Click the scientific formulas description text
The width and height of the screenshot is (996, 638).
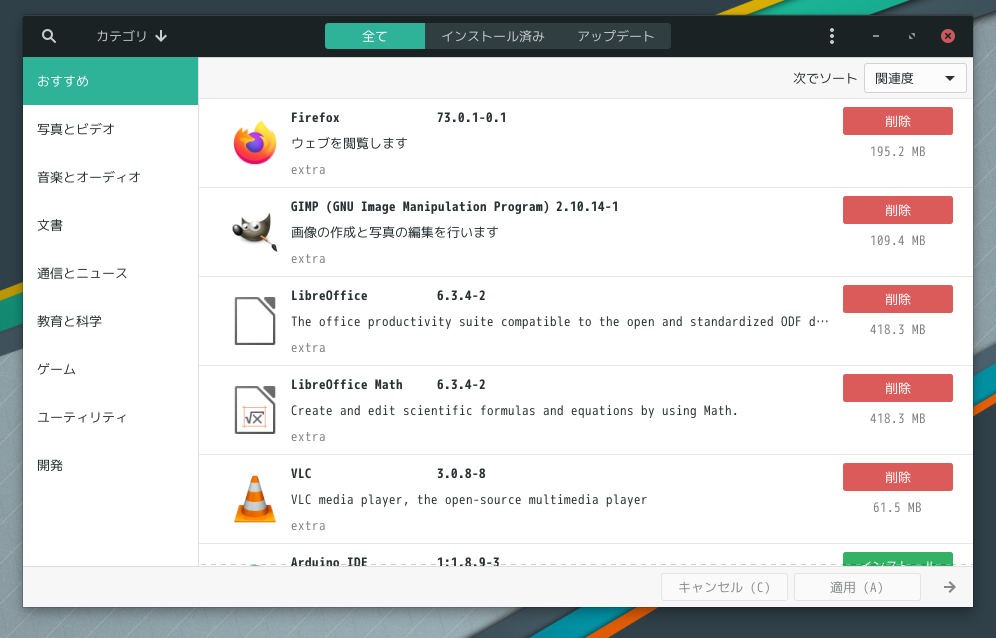(x=515, y=411)
